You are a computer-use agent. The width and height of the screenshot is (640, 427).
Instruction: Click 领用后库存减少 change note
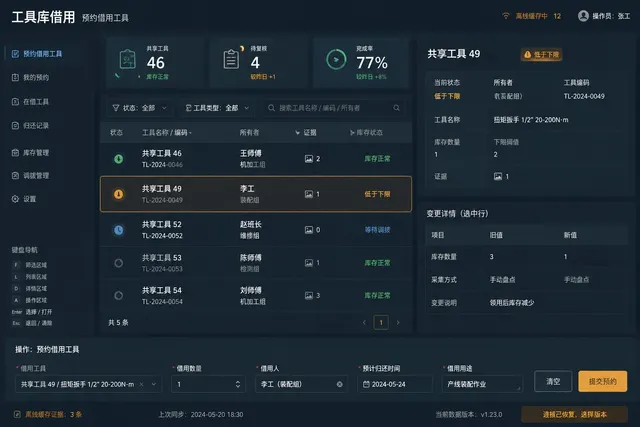[512, 303]
